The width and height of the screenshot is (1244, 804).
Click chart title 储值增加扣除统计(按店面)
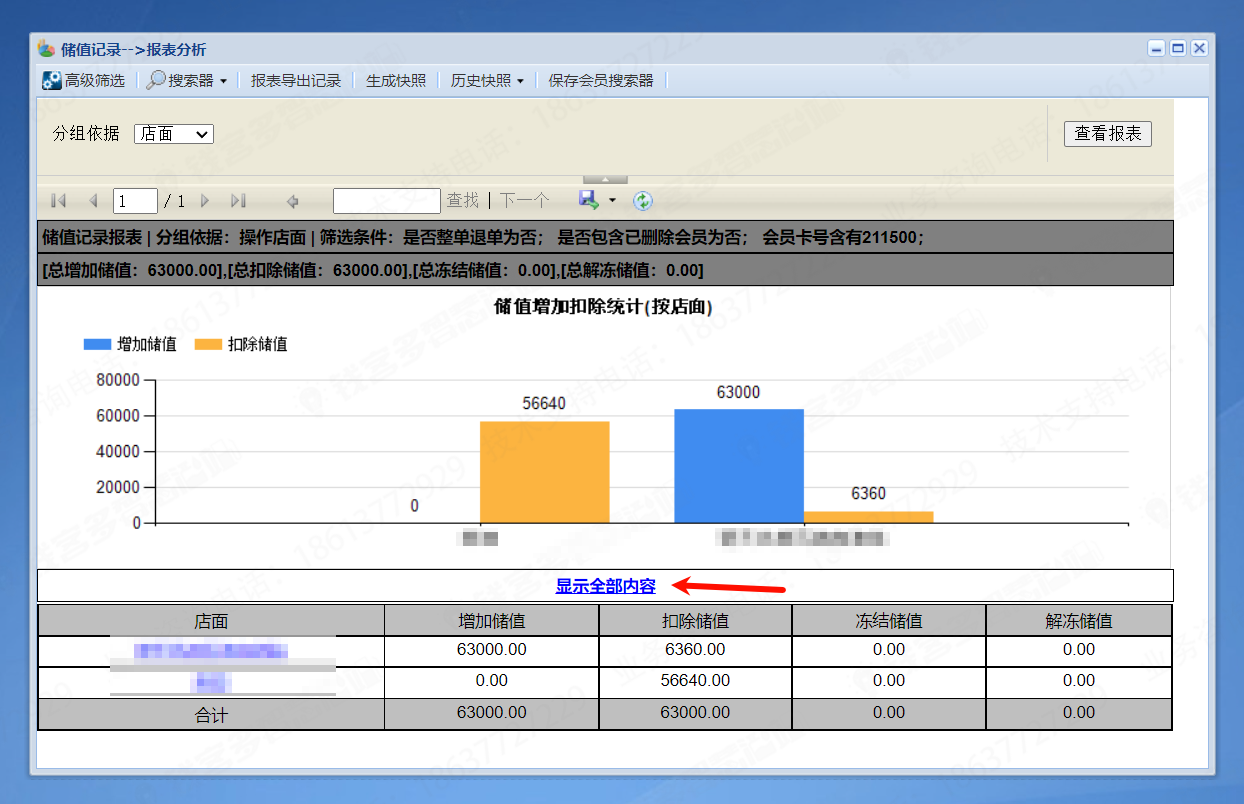pyautogui.click(x=603, y=307)
